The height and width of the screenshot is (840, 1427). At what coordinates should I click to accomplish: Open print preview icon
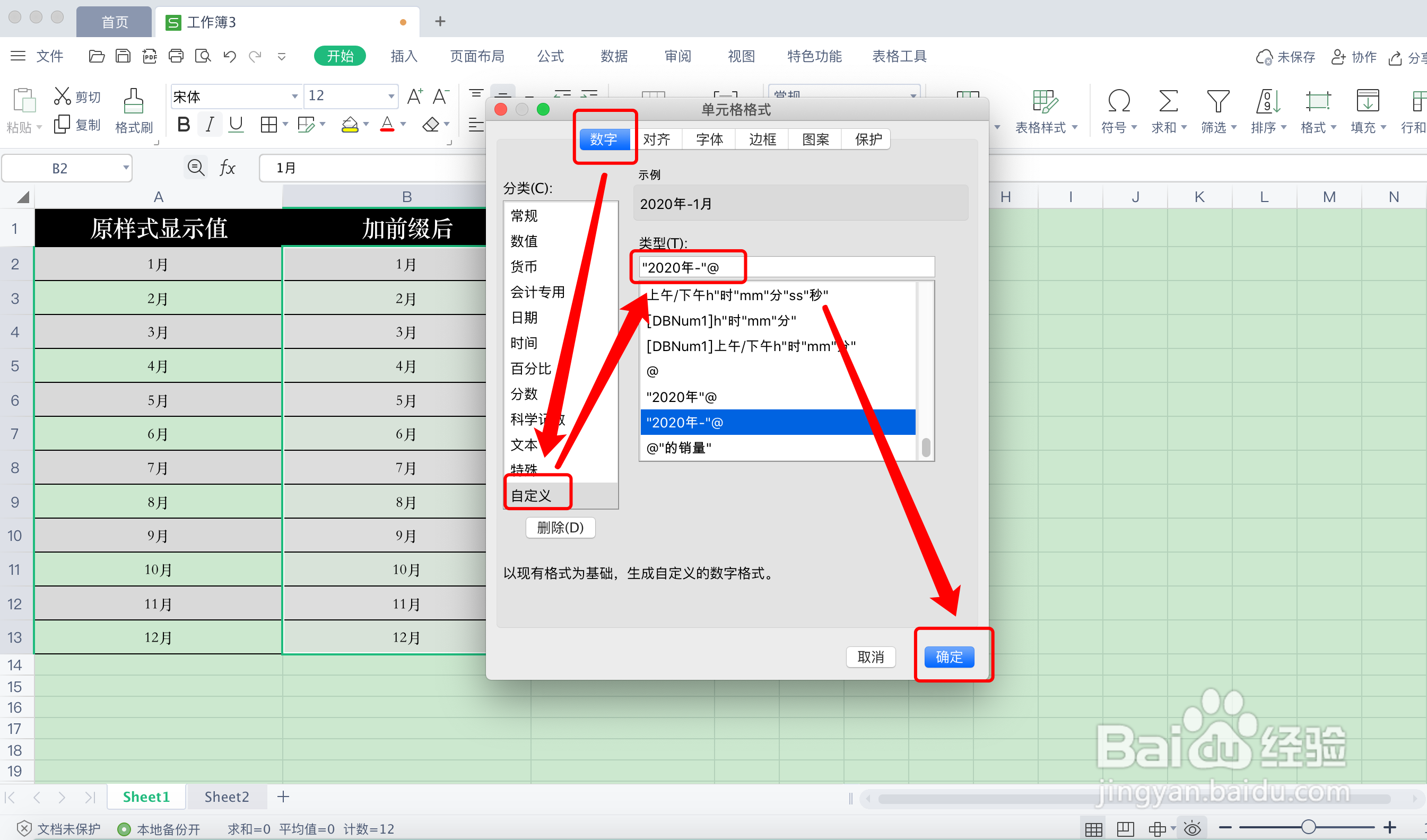click(203, 56)
